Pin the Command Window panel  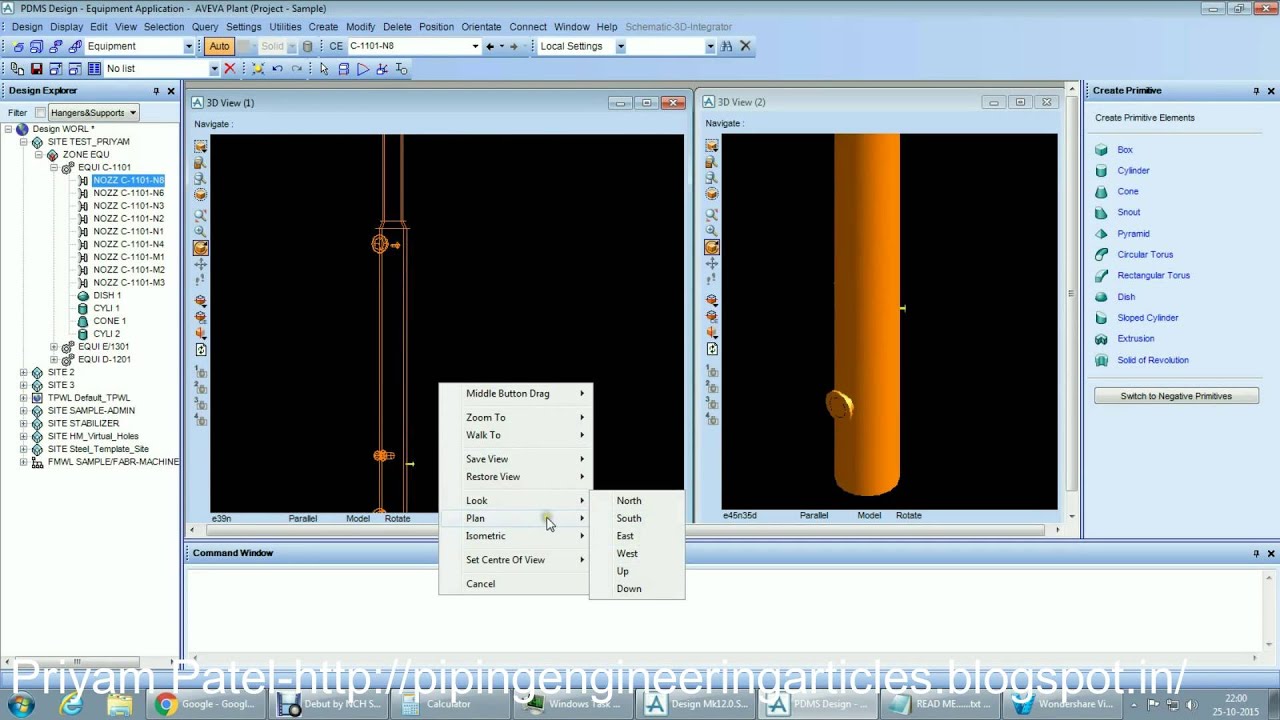(1256, 553)
